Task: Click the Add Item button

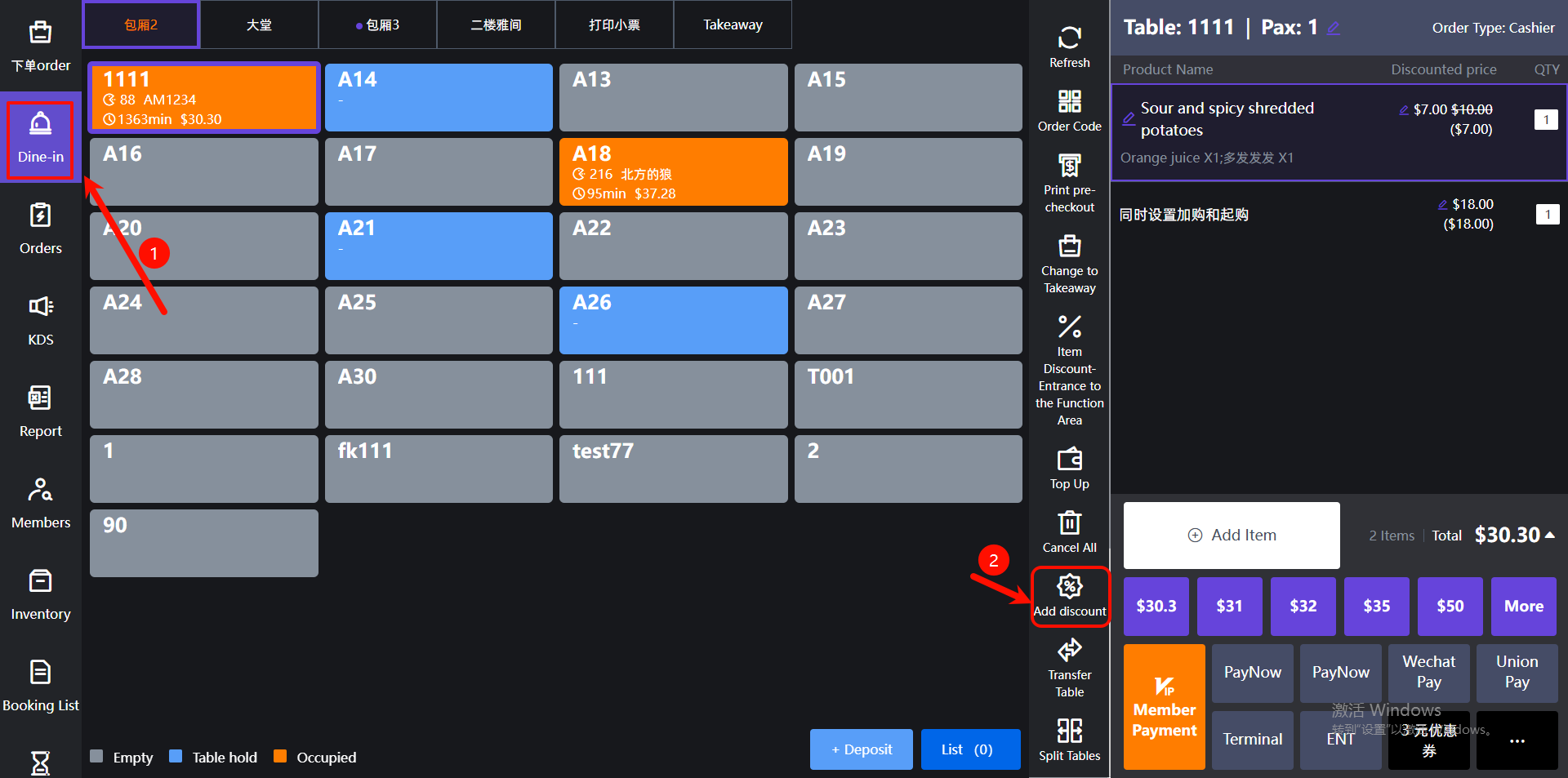Action: click(1231, 536)
